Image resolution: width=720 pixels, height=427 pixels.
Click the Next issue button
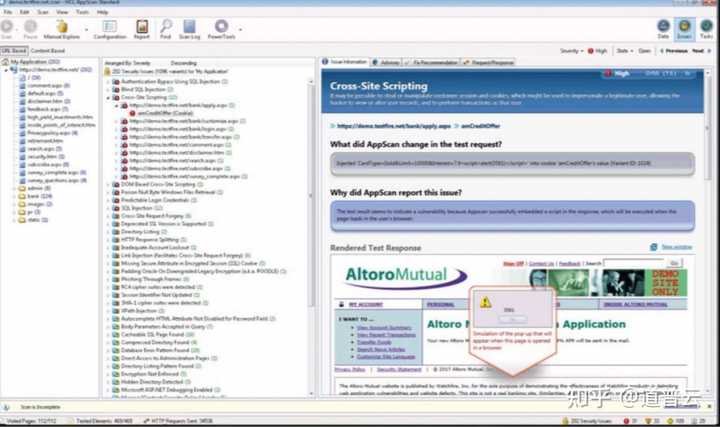pyautogui.click(x=701, y=51)
